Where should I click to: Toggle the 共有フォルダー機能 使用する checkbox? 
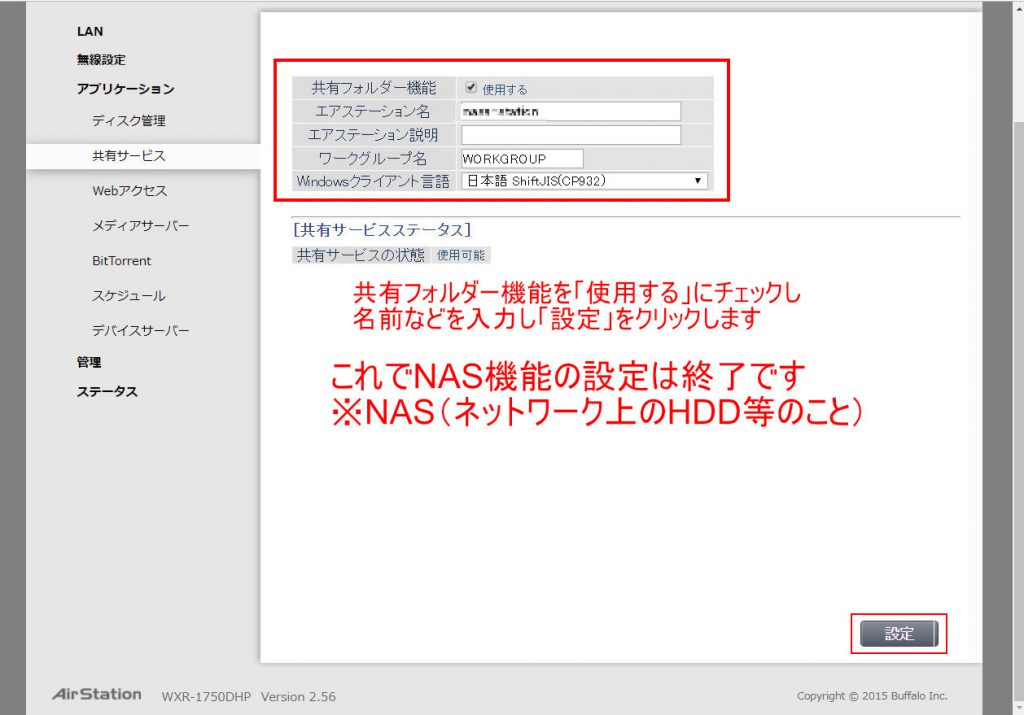coord(471,88)
